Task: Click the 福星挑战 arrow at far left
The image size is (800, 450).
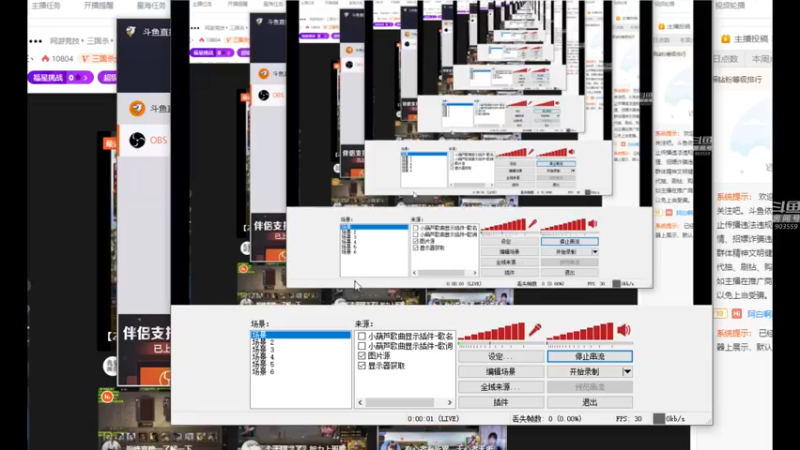Action: coord(85,78)
